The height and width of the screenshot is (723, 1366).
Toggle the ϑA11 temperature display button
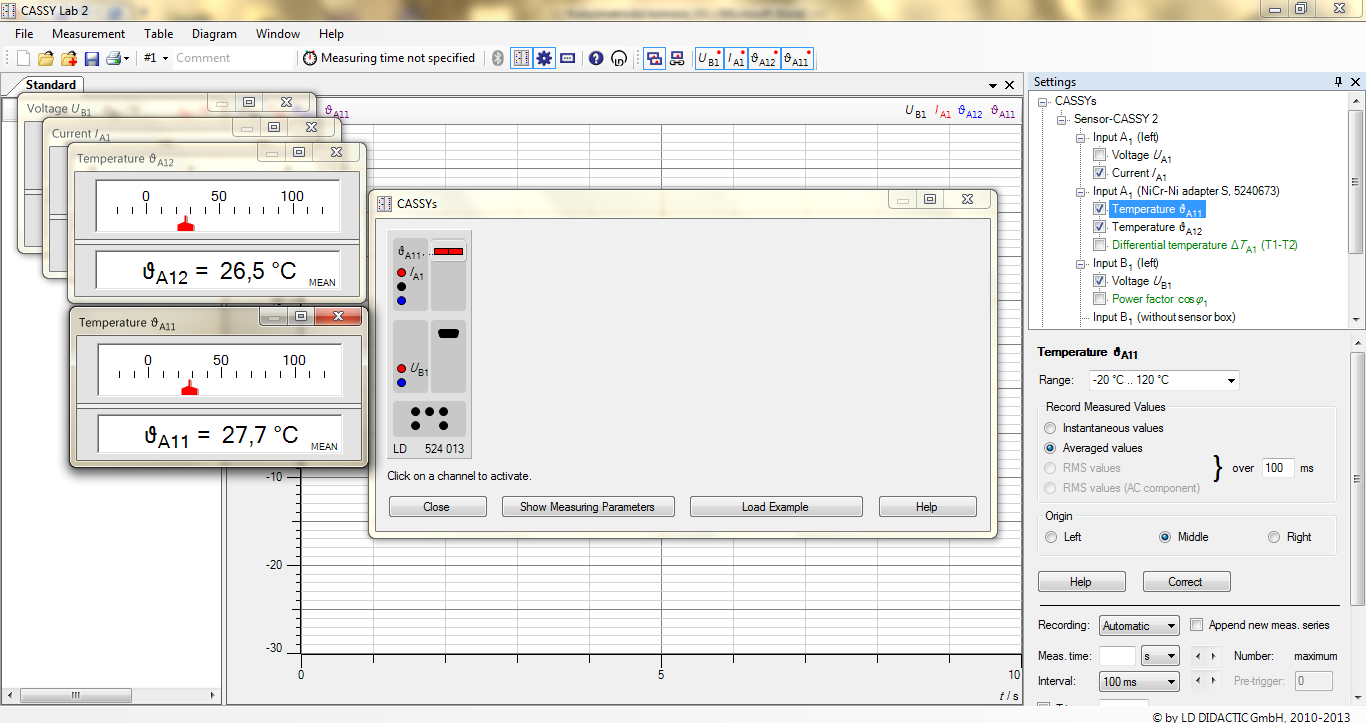pyautogui.click(x=796, y=59)
